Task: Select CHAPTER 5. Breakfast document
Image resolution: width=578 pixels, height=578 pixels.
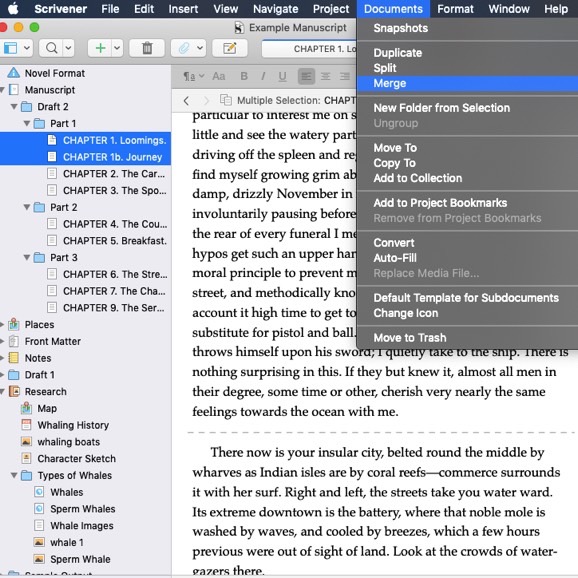Action: (85, 241)
